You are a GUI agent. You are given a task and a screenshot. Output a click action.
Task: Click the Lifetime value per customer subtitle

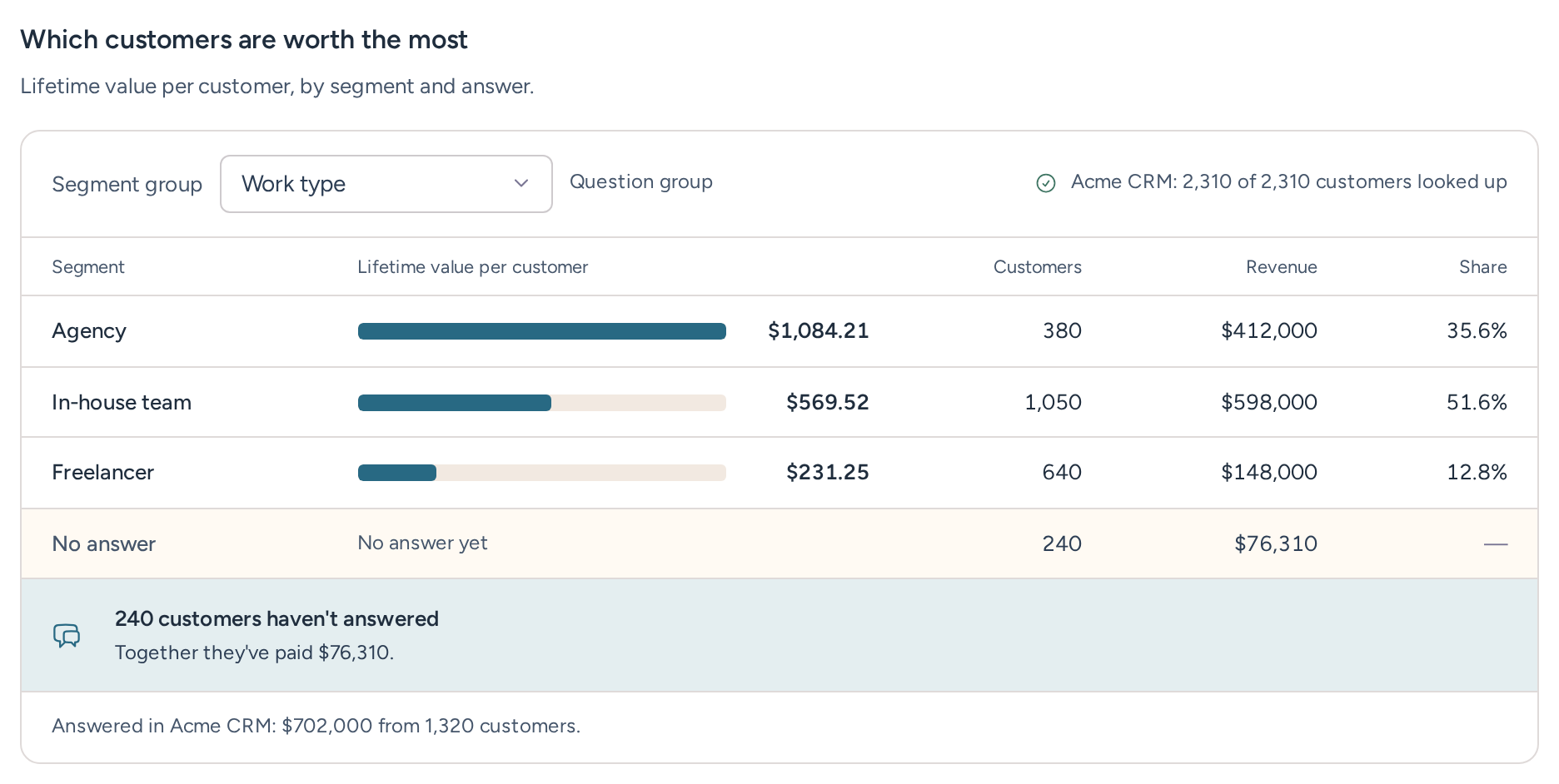click(277, 87)
